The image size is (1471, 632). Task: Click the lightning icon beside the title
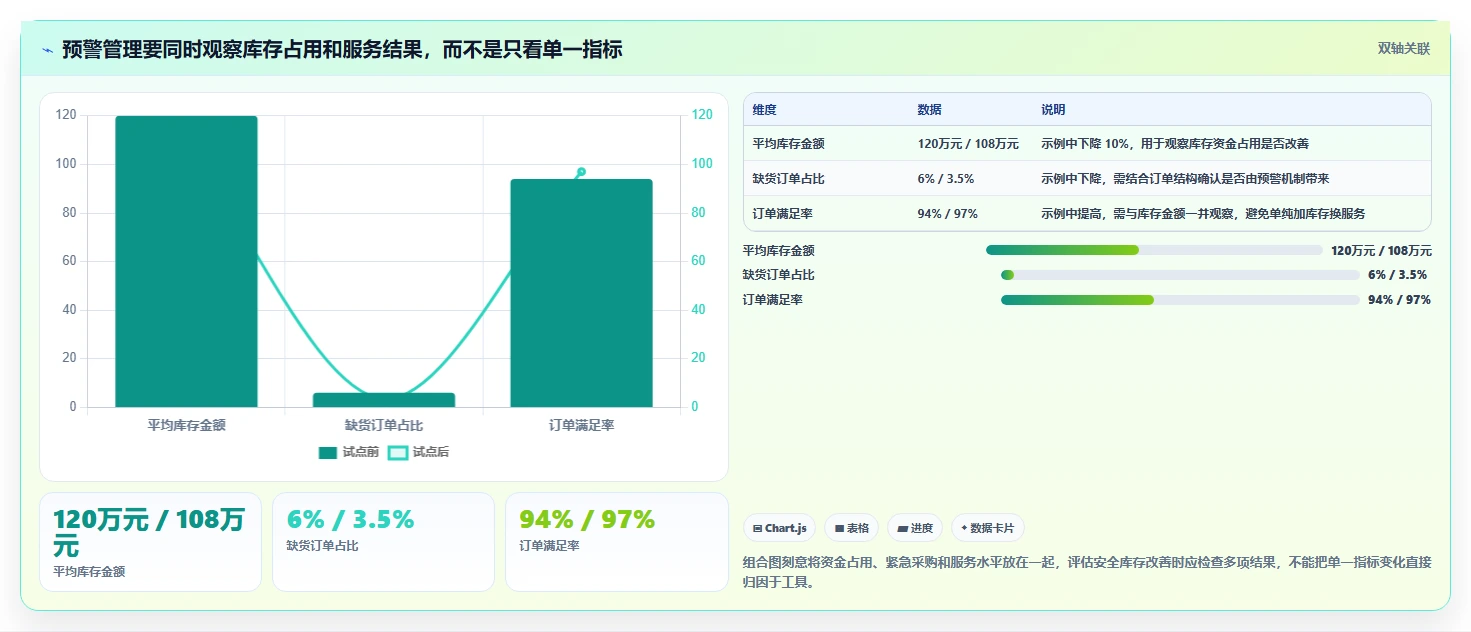tap(47, 49)
